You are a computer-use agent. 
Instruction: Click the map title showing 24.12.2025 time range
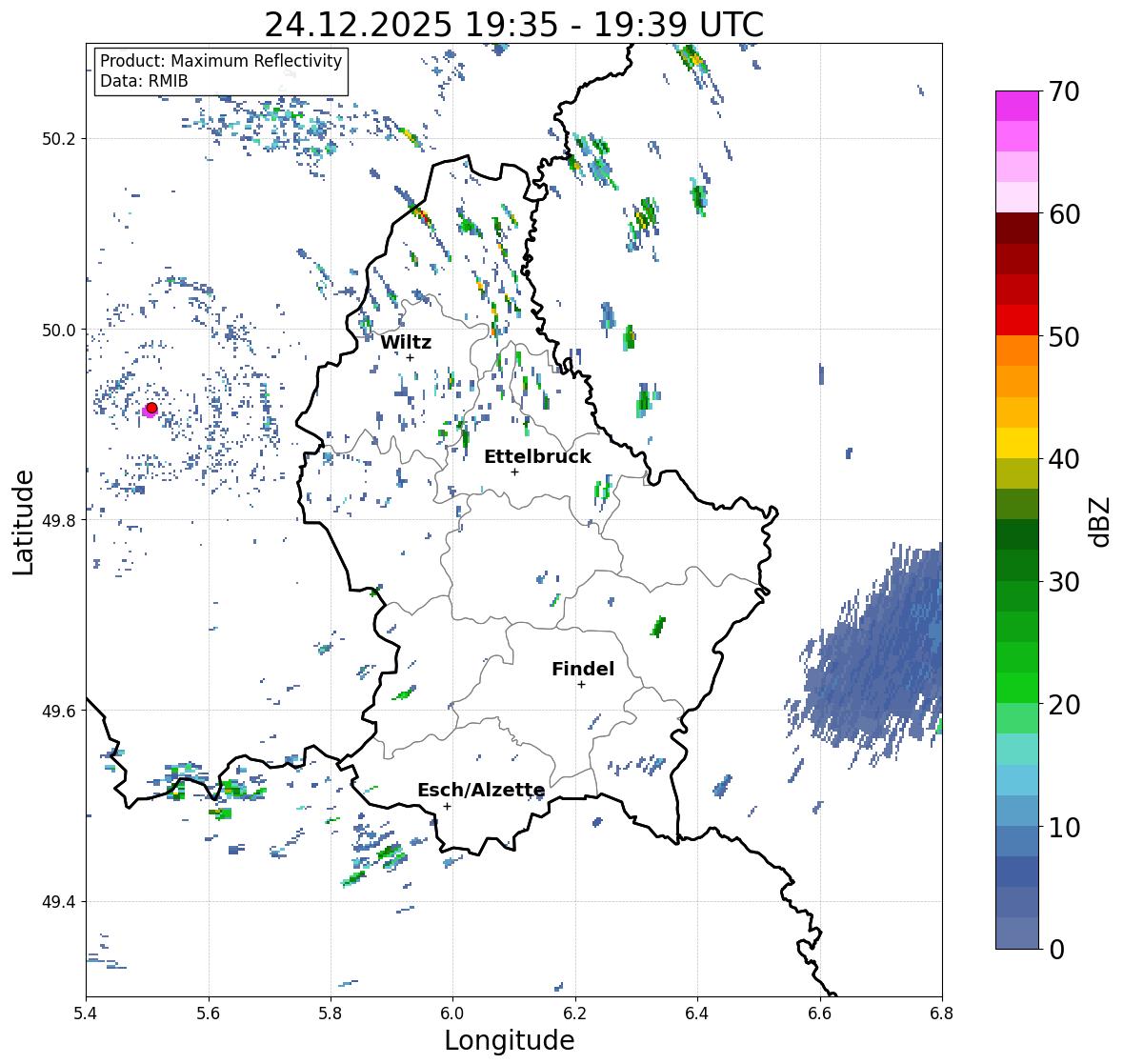tap(513, 25)
